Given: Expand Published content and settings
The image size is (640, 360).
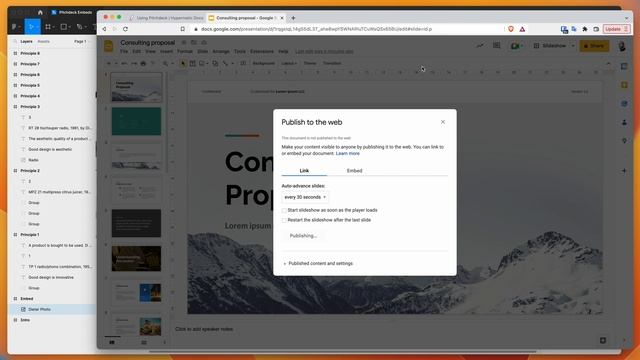Looking at the screenshot, I should pos(318,263).
